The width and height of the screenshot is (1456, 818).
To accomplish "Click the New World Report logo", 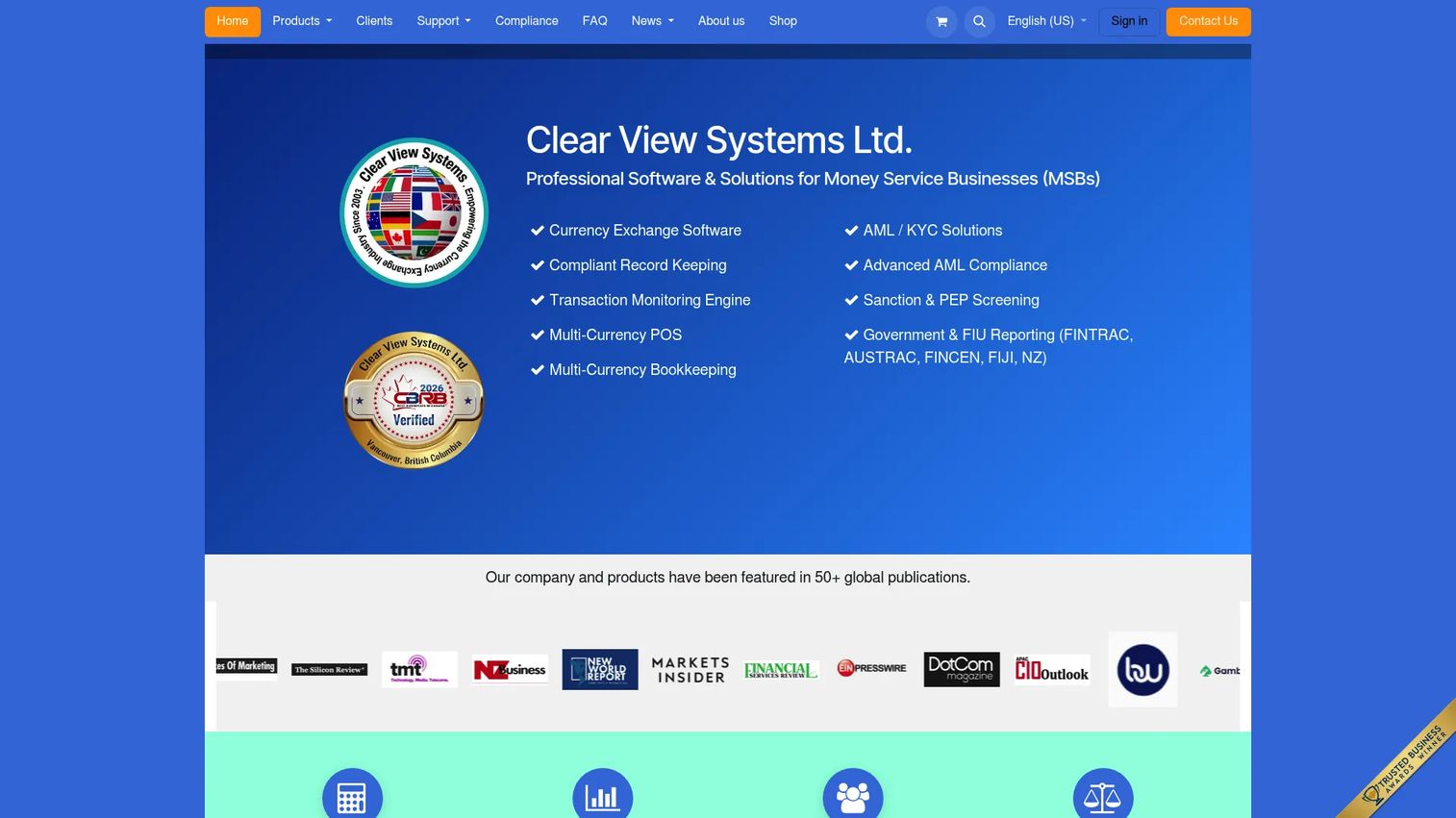I will click(x=600, y=669).
